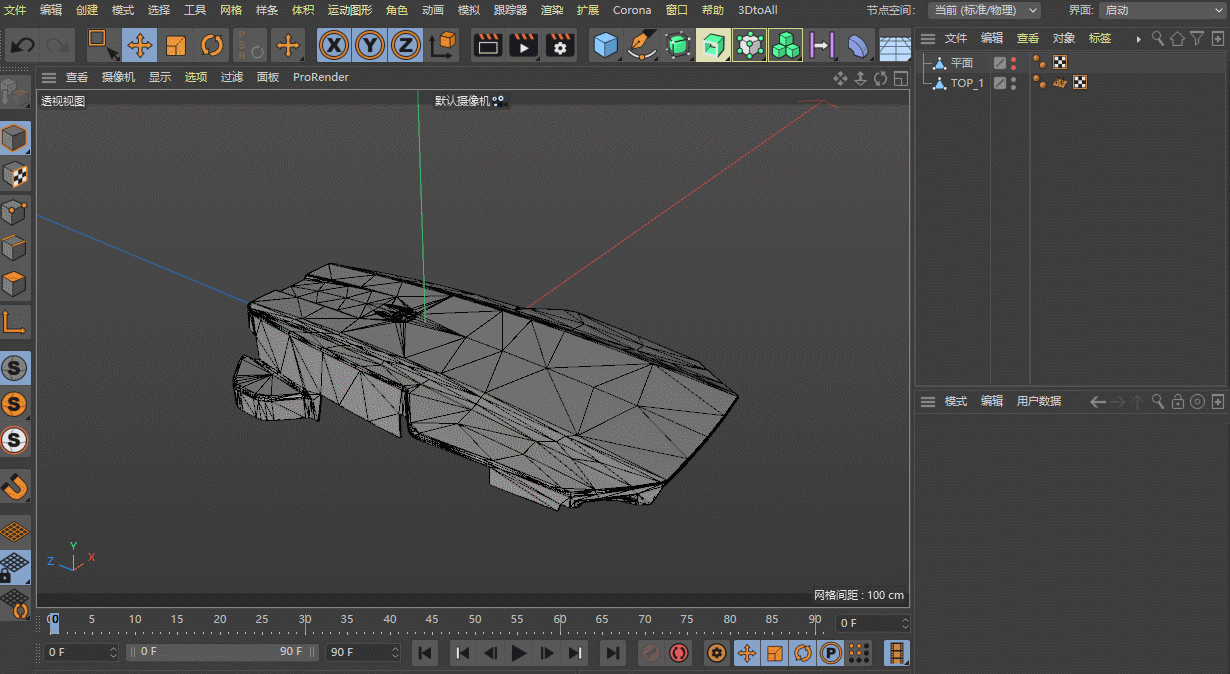Select the TOP_1 object in the object manager
This screenshot has height=674, width=1230.
point(966,83)
